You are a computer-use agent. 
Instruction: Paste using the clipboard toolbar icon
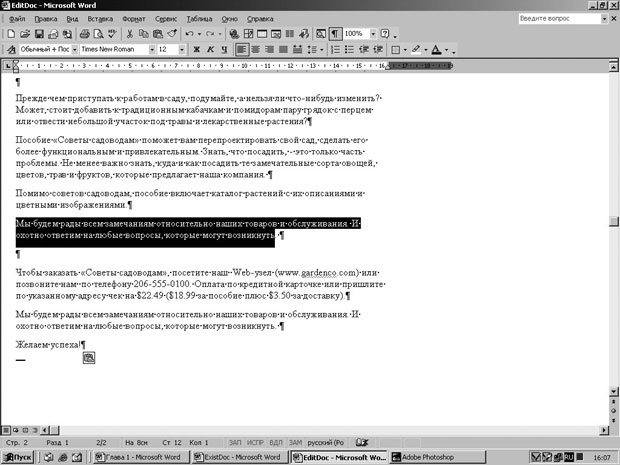tap(158, 34)
